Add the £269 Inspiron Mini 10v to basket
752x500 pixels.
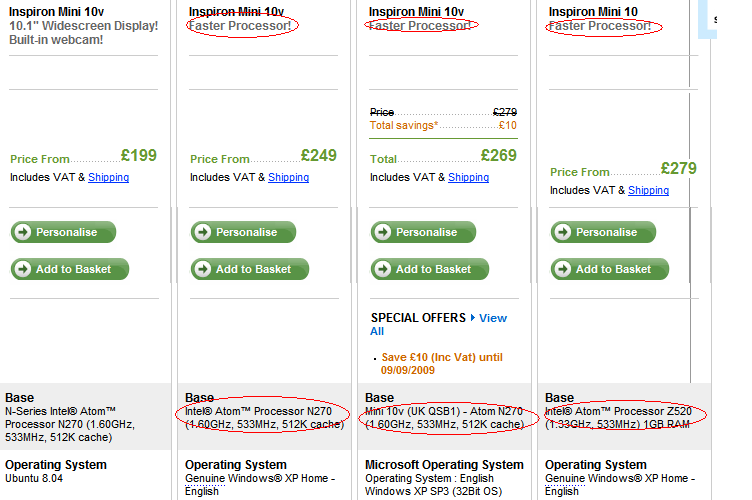coord(430,269)
